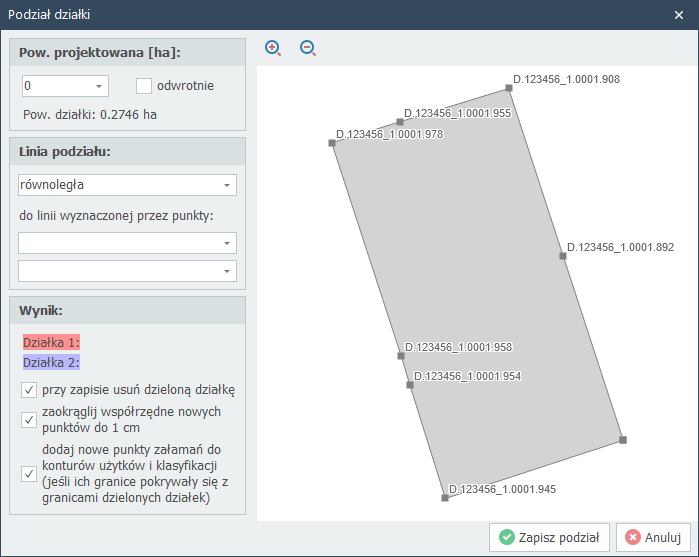Click the Anuluj button
The width and height of the screenshot is (699, 557).
point(654,537)
